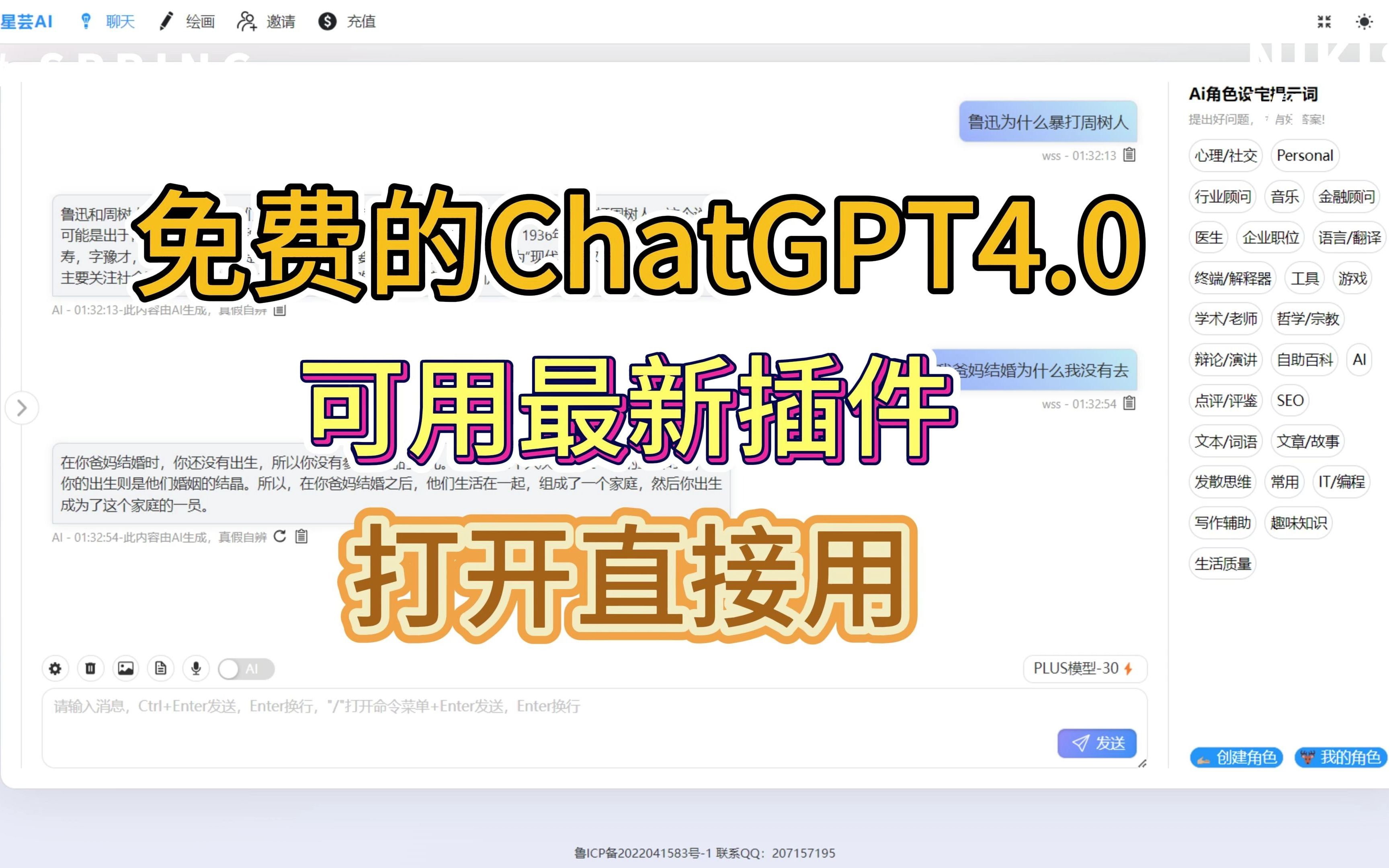
Task: Select the 写作辅助 category
Action: tap(1223, 523)
